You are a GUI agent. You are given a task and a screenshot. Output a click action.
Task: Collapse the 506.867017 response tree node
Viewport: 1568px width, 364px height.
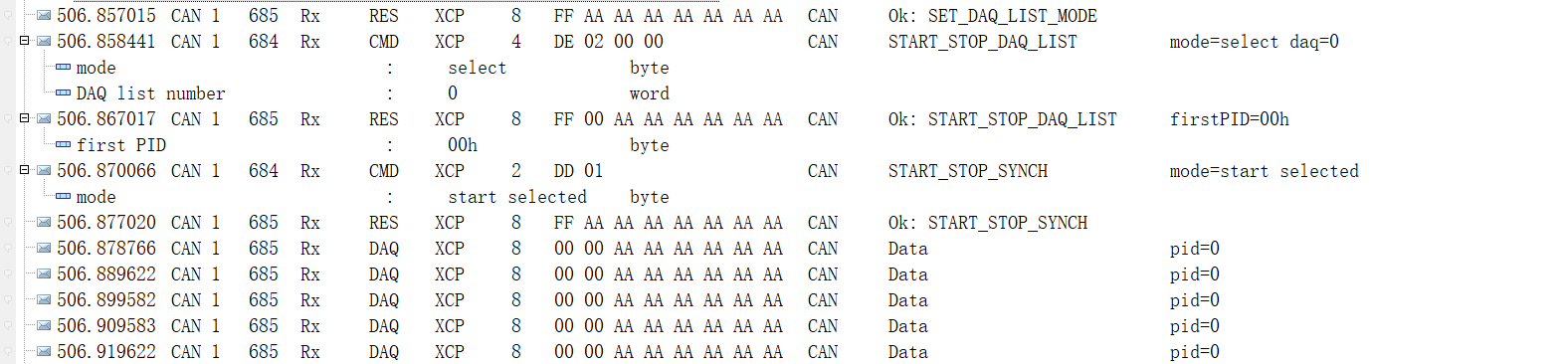25,118
